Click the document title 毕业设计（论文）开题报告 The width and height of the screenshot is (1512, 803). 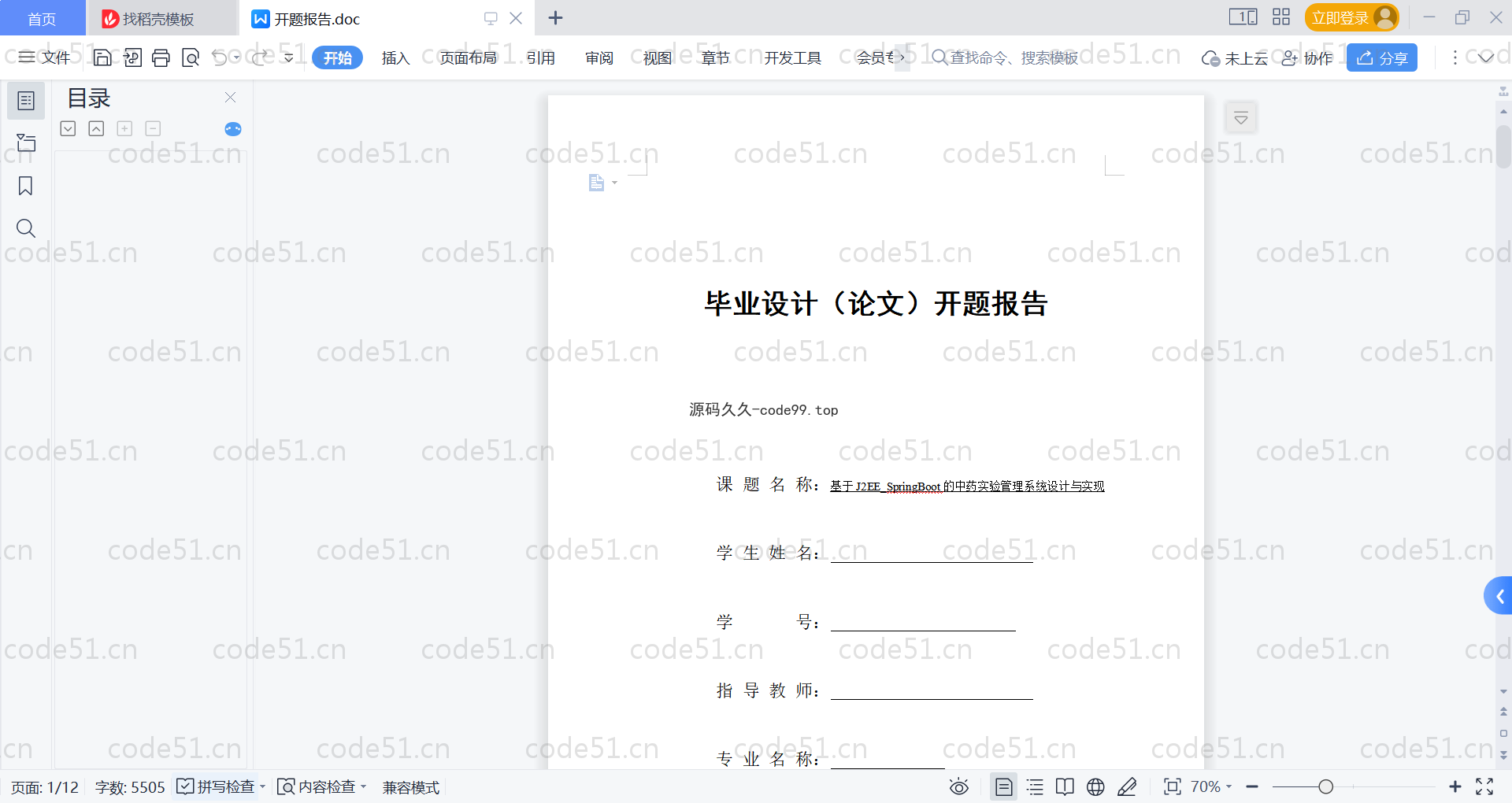(x=876, y=303)
